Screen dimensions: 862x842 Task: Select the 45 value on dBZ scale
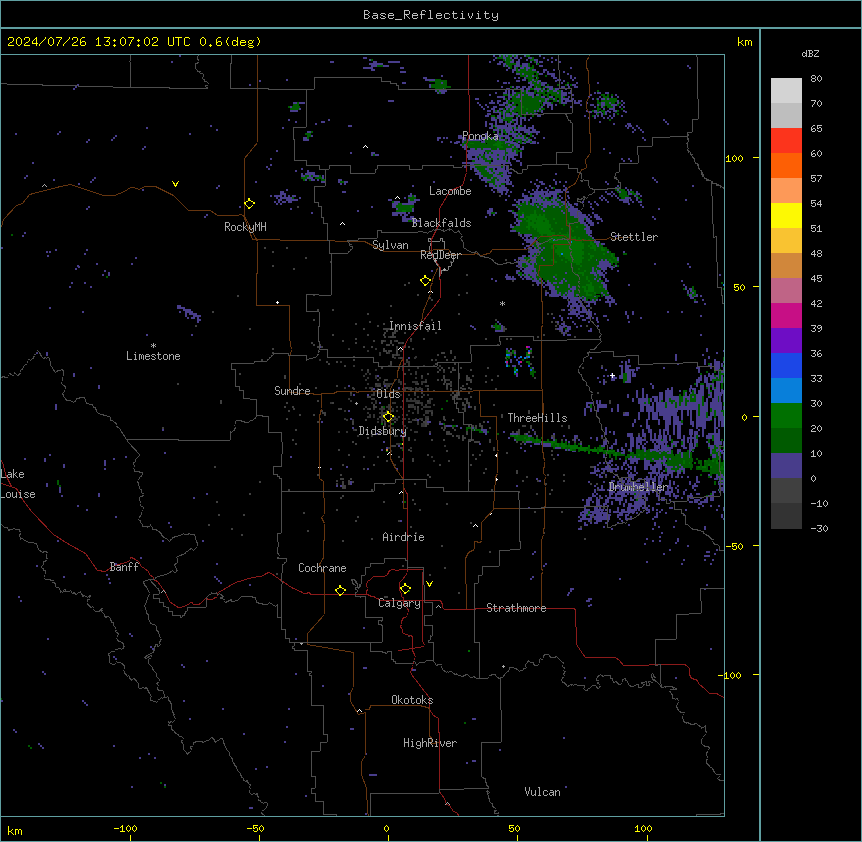(816, 278)
